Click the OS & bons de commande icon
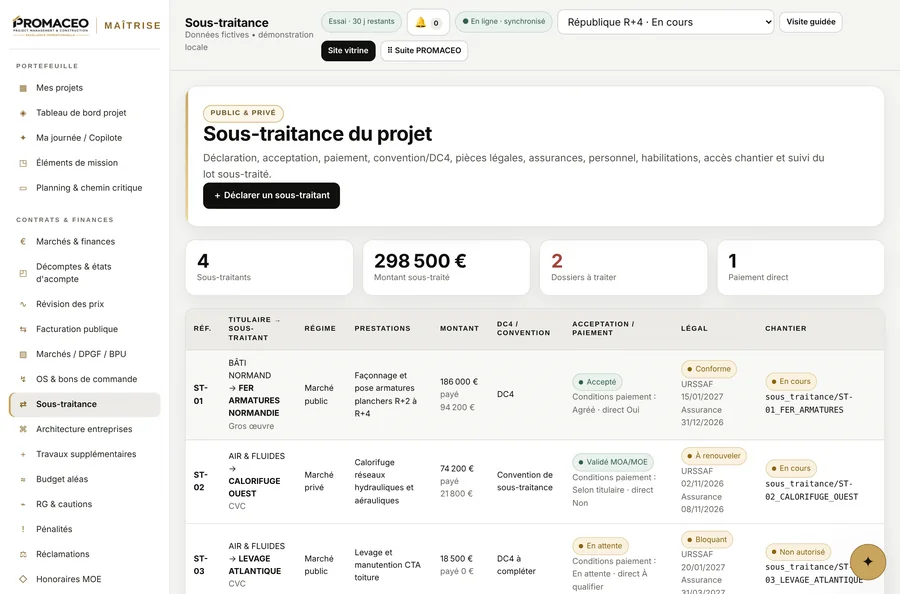The image size is (900, 594). [23, 379]
